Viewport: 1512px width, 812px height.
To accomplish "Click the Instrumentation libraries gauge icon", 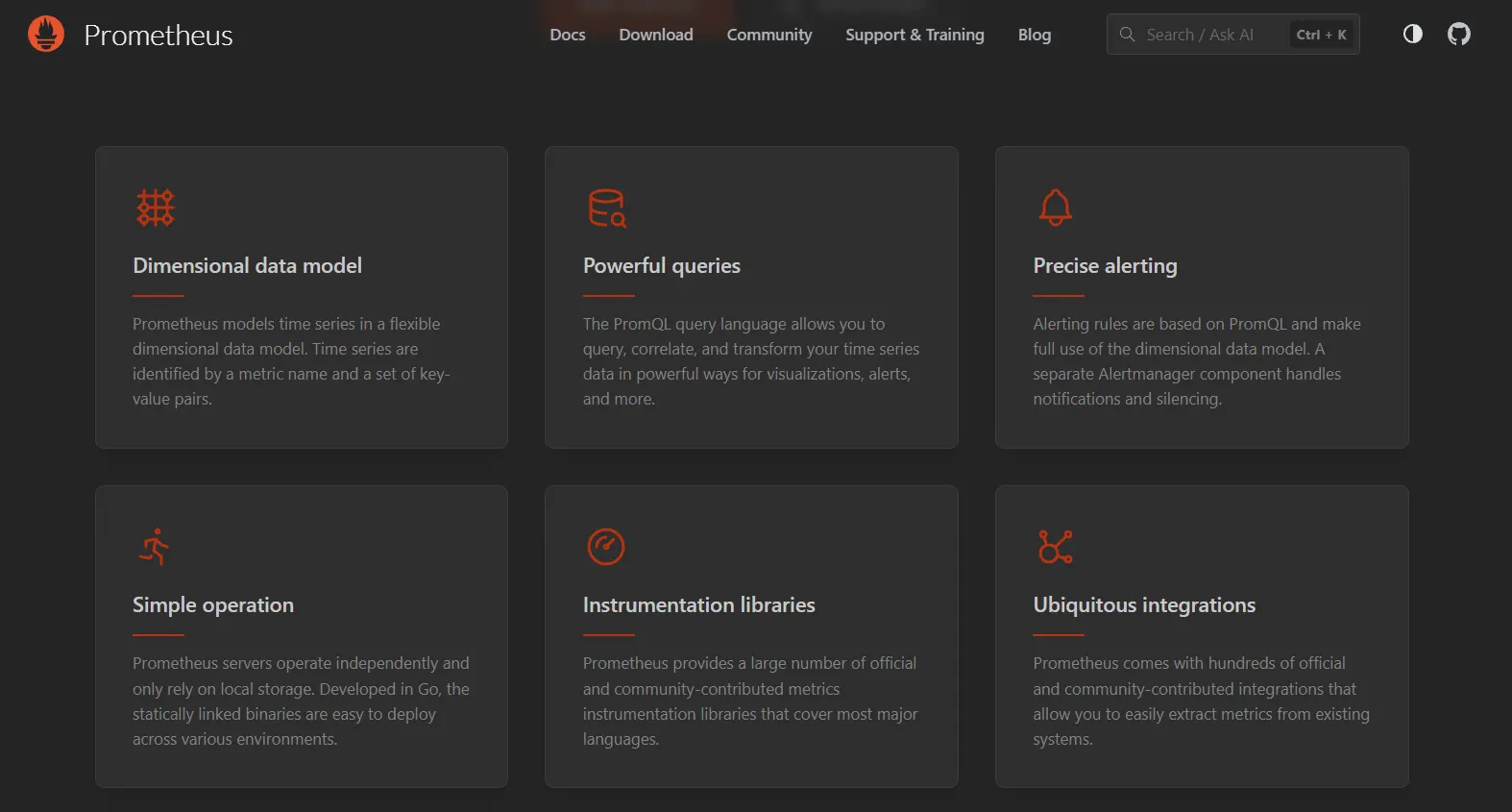I will click(606, 547).
